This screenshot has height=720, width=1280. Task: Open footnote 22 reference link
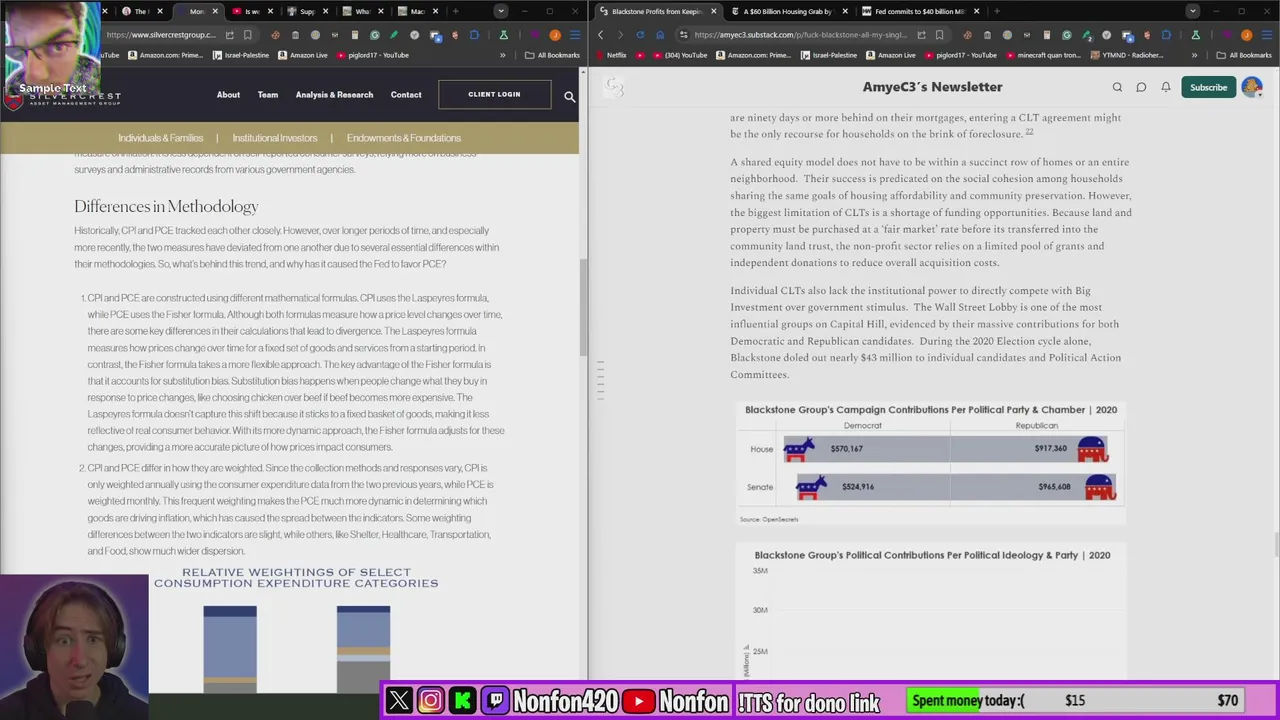[1029, 131]
